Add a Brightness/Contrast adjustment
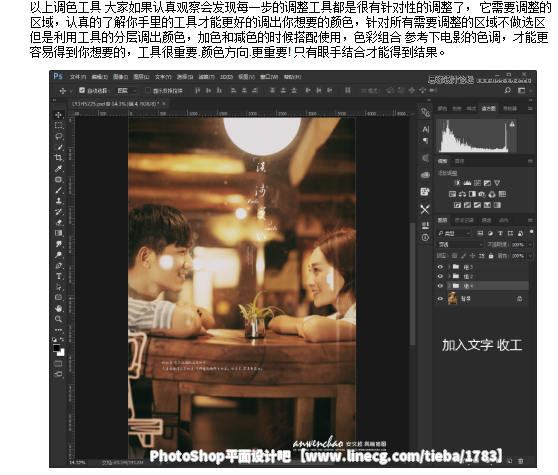 pos(457,183)
